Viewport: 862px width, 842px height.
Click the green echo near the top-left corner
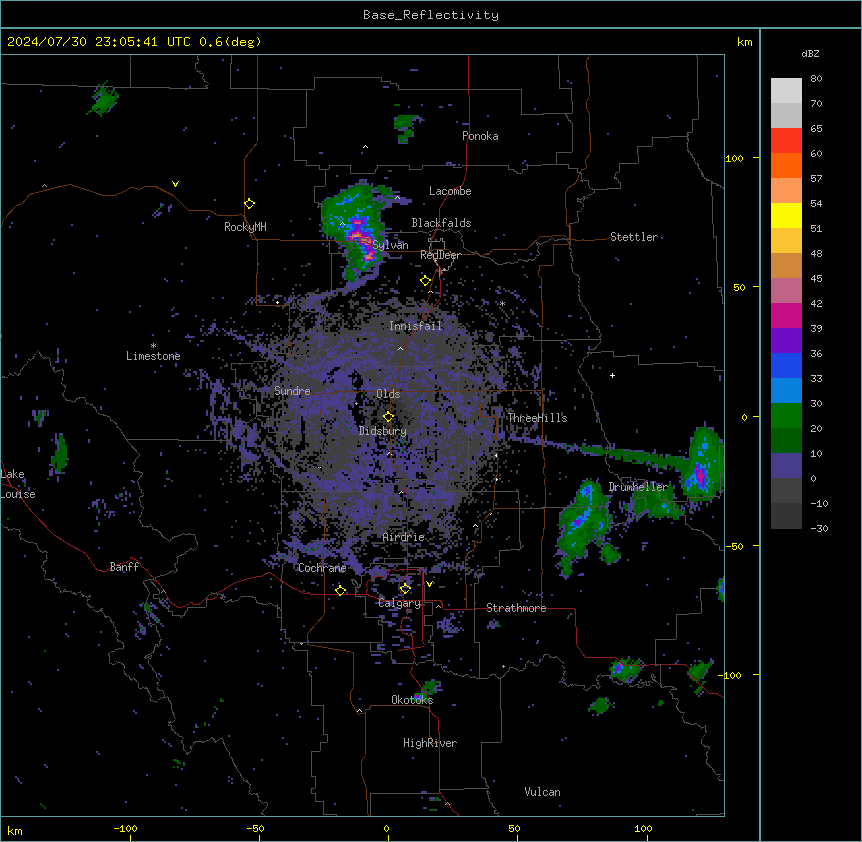point(103,99)
